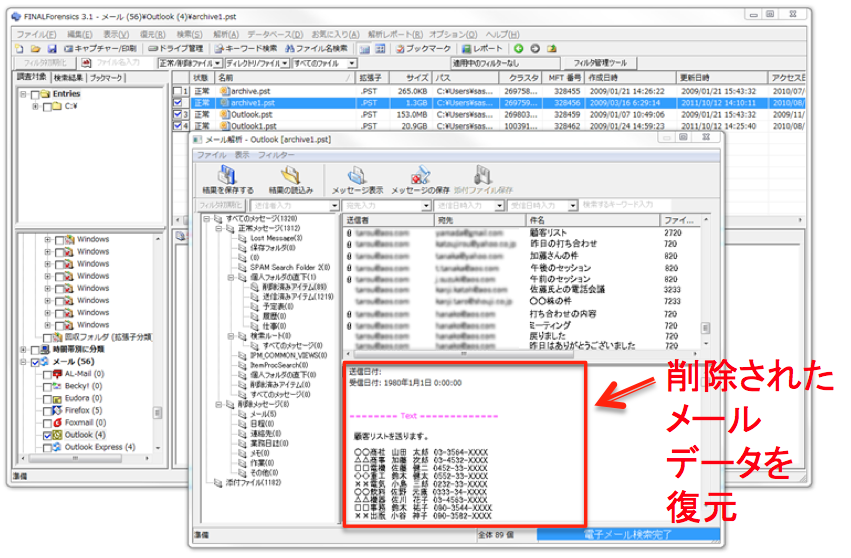This screenshot has height=558, width=851.
Task: Uncheck the Outlook (4) checkbox
Action: tap(47, 435)
